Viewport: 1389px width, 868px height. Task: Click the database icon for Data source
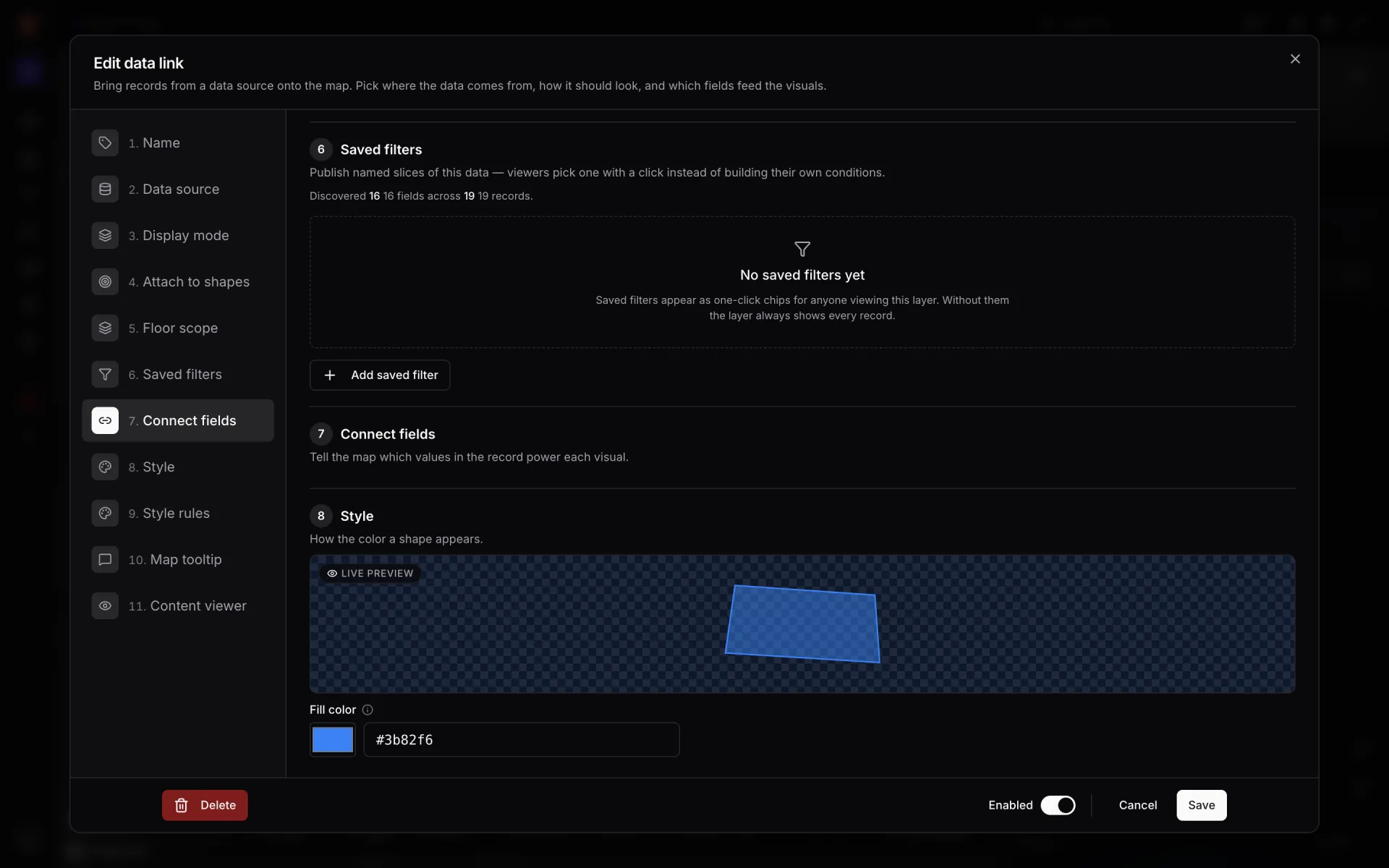[x=105, y=189]
